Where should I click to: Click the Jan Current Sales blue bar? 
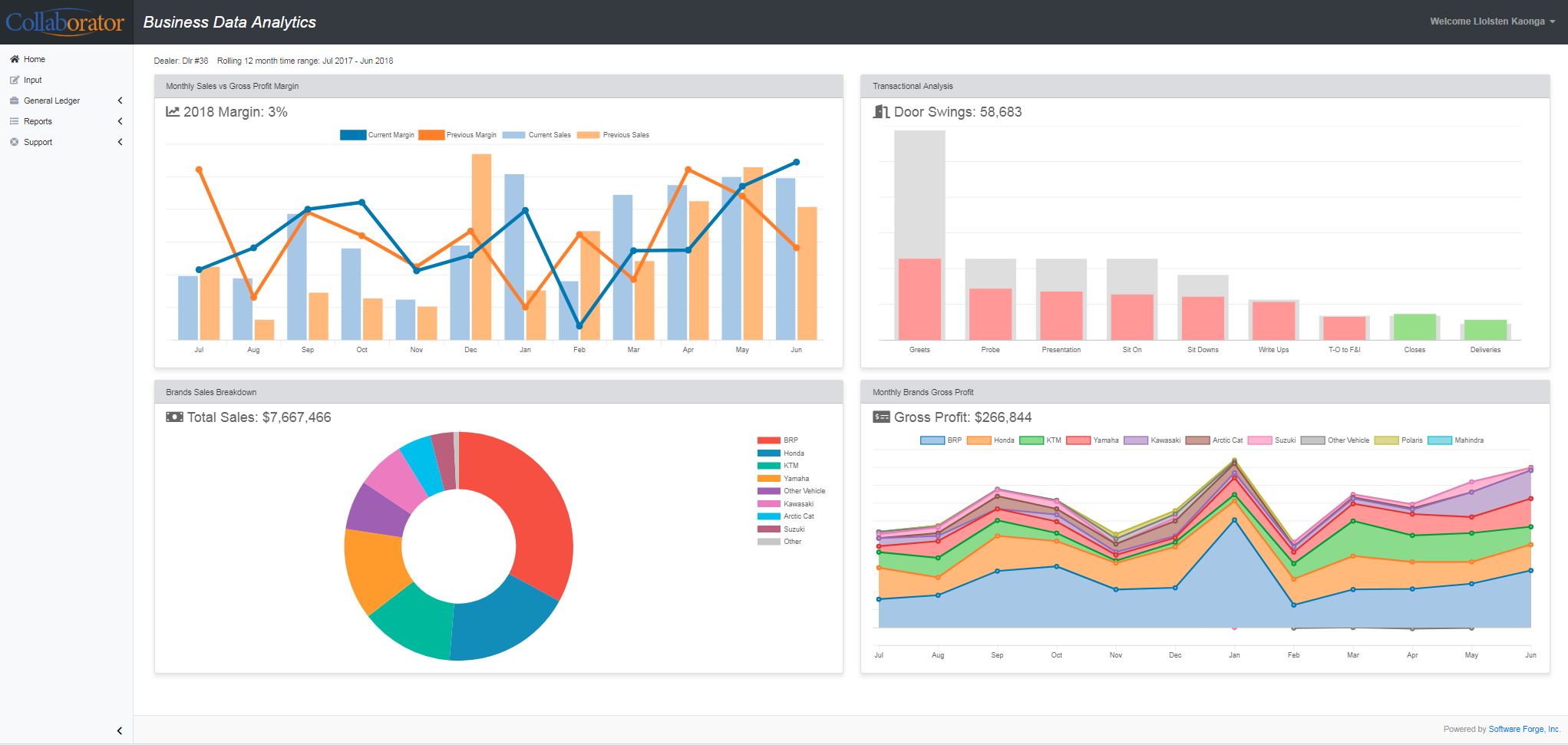coord(514,257)
